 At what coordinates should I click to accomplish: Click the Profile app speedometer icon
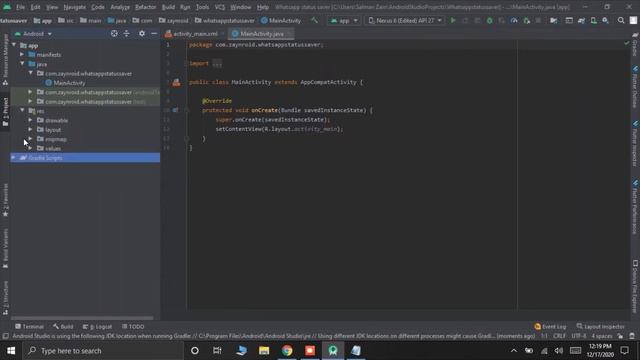coord(514,20)
